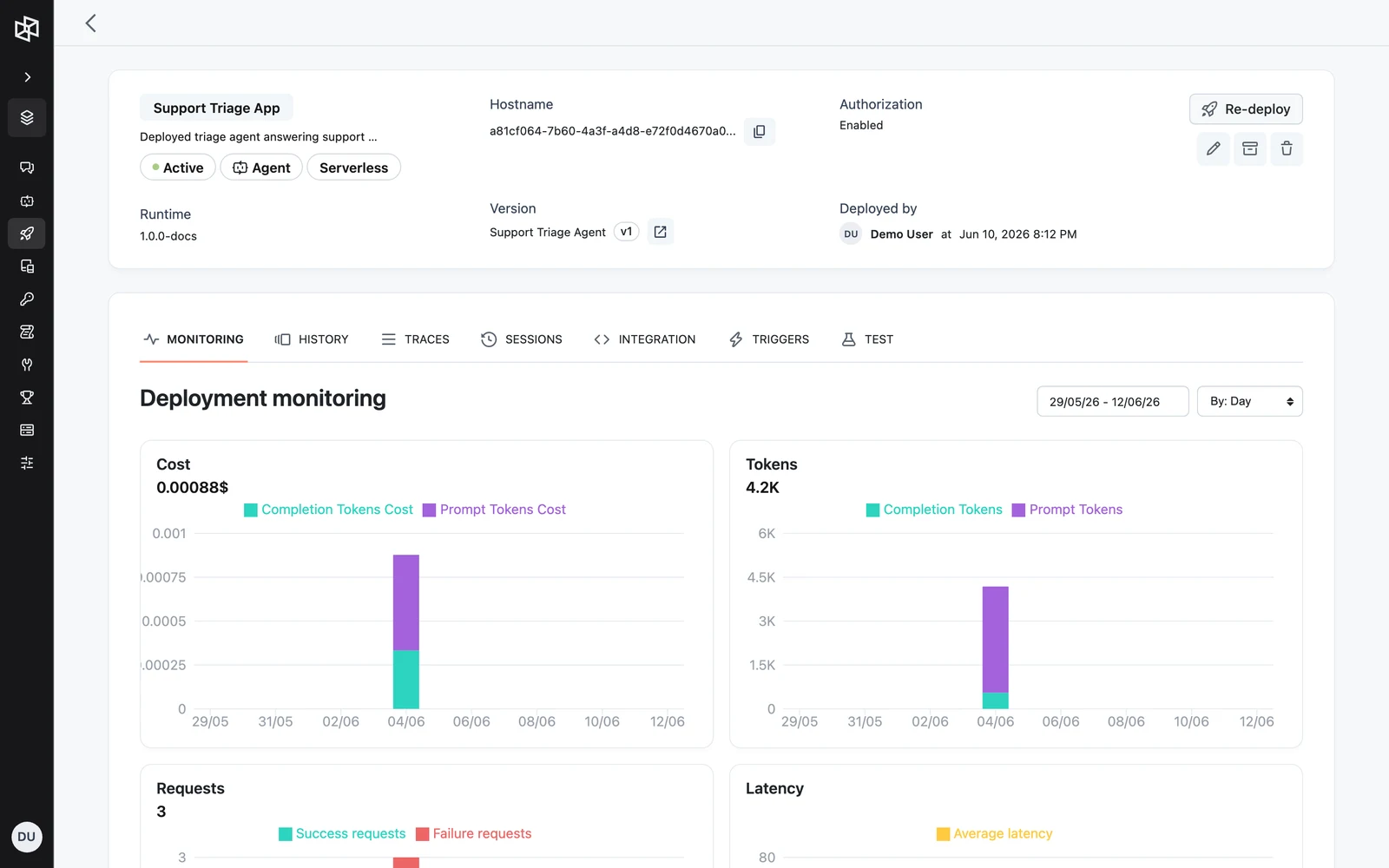Open the devices sidebar icon

tap(27, 266)
